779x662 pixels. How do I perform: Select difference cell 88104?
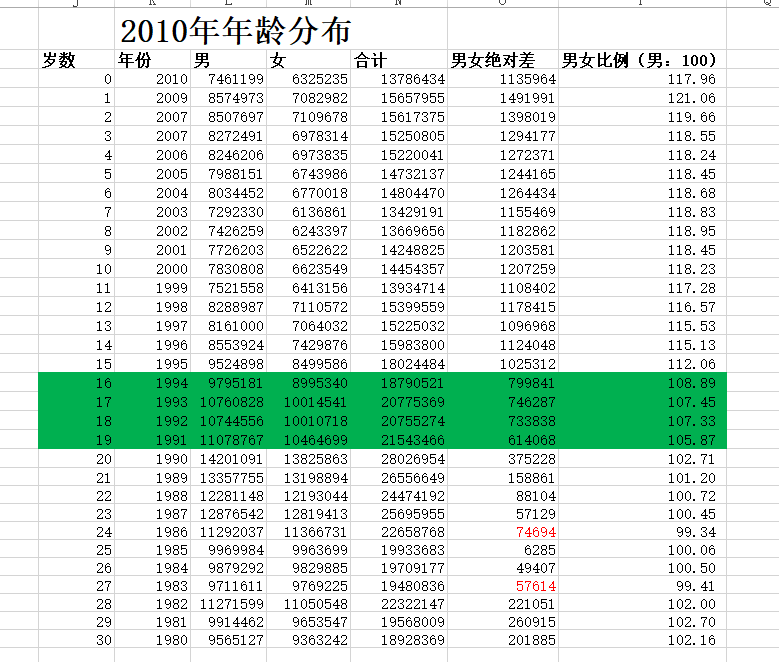[536, 496]
